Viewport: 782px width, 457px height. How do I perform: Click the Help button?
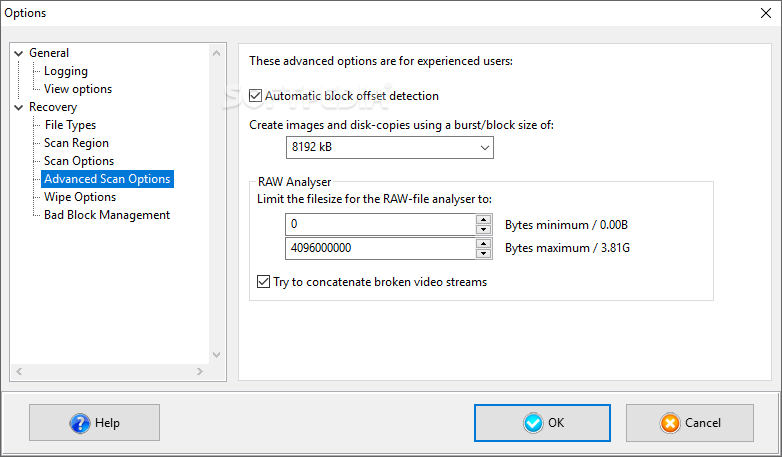point(94,423)
